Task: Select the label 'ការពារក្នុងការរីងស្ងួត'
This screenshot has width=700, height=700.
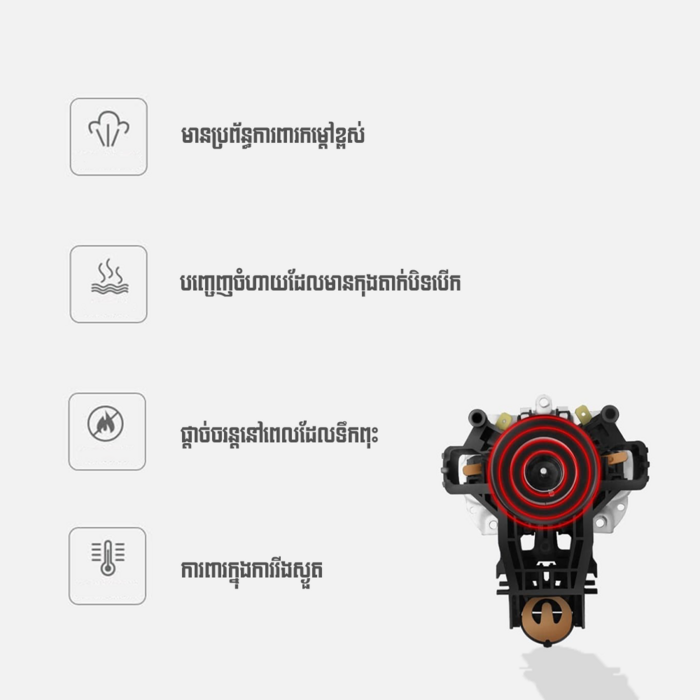Action: [x=251, y=570]
